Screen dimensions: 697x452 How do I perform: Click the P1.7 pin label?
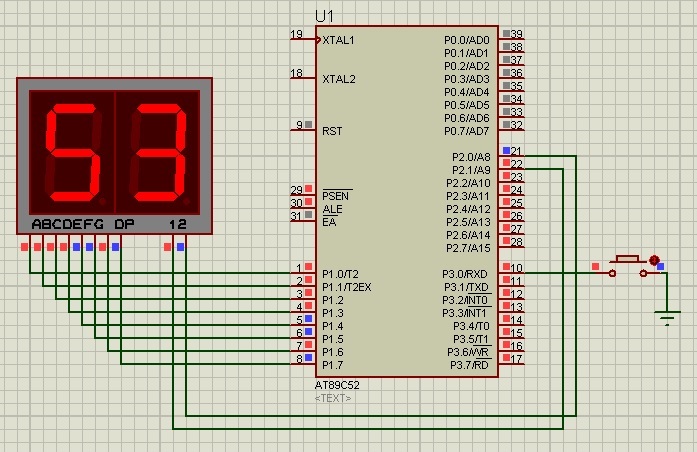[333, 365]
